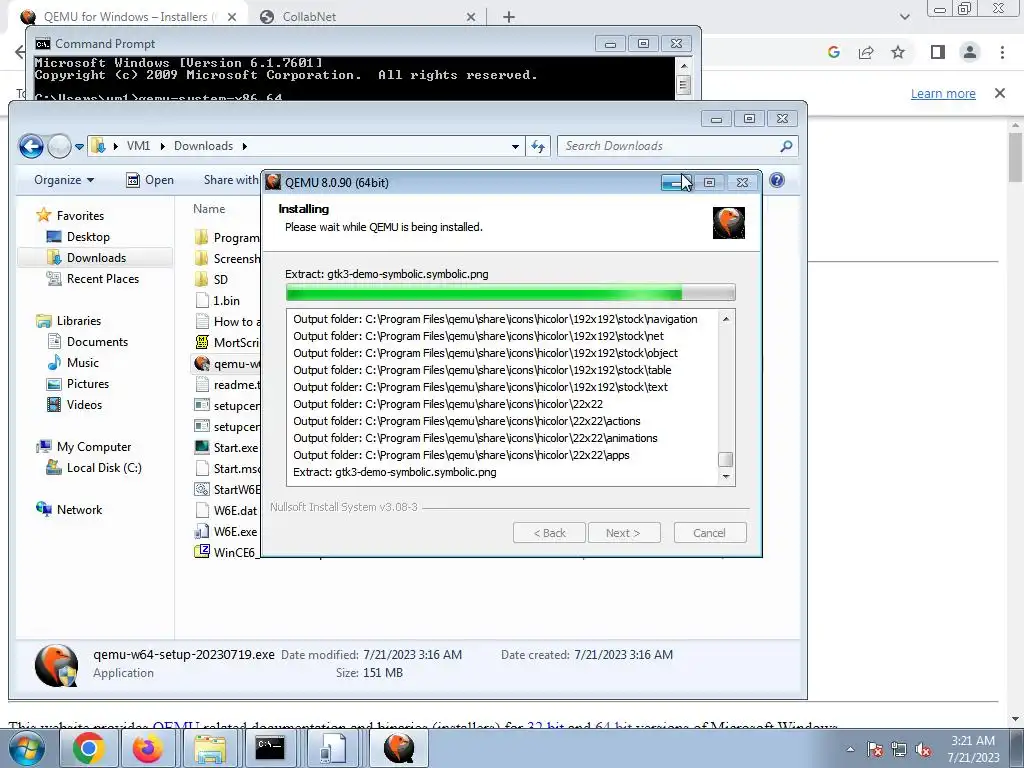1024x768 pixels.
Task: Switch to the QEMU for Windows tab
Action: coord(128,17)
